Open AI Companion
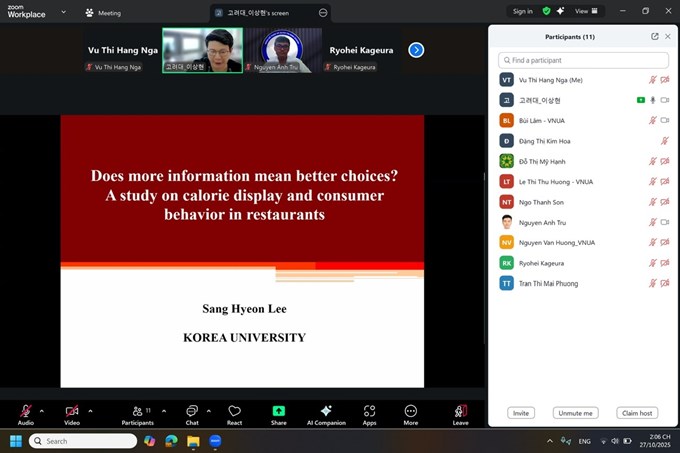 [325, 411]
